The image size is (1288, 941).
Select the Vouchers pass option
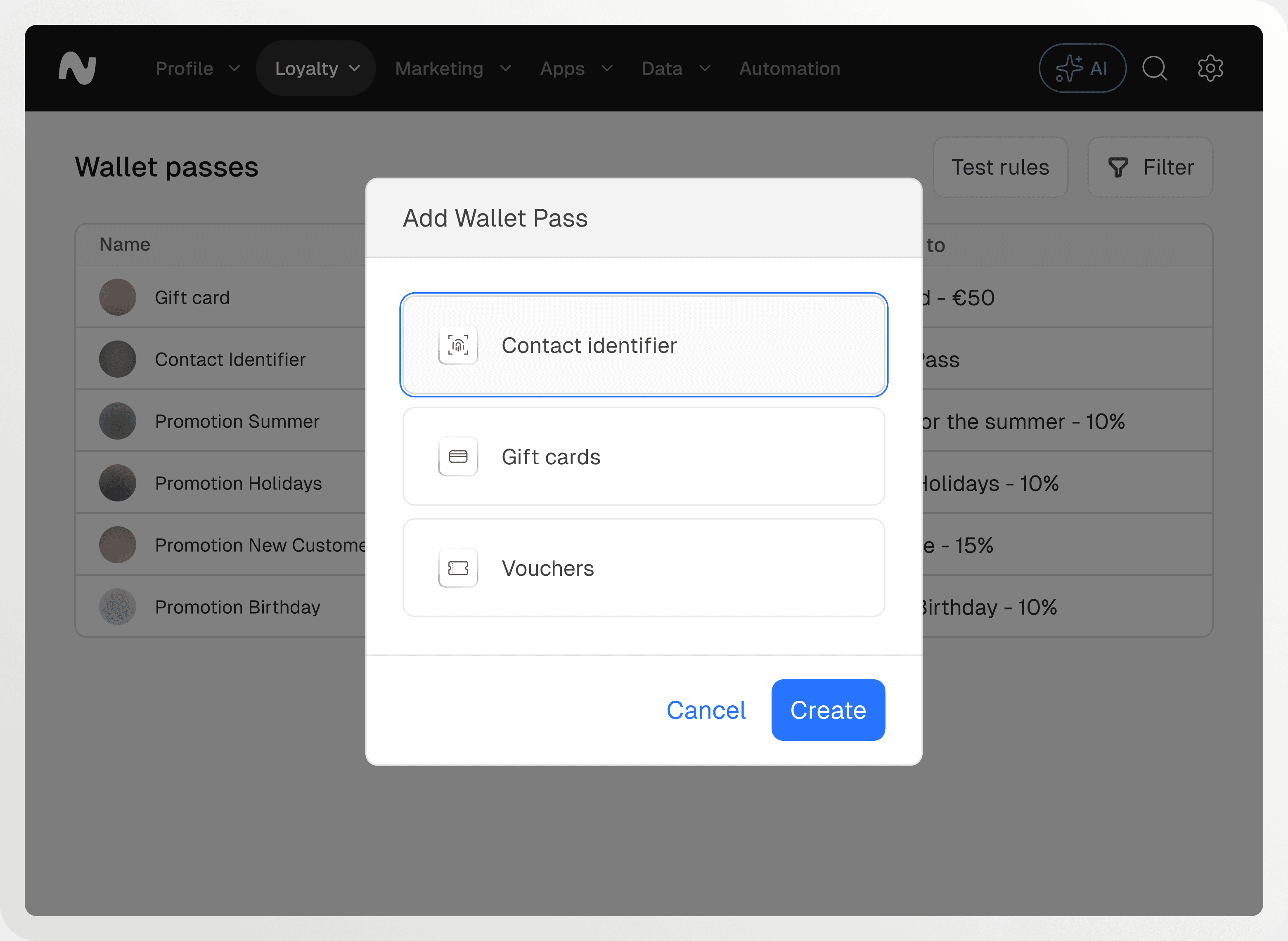[x=644, y=568]
